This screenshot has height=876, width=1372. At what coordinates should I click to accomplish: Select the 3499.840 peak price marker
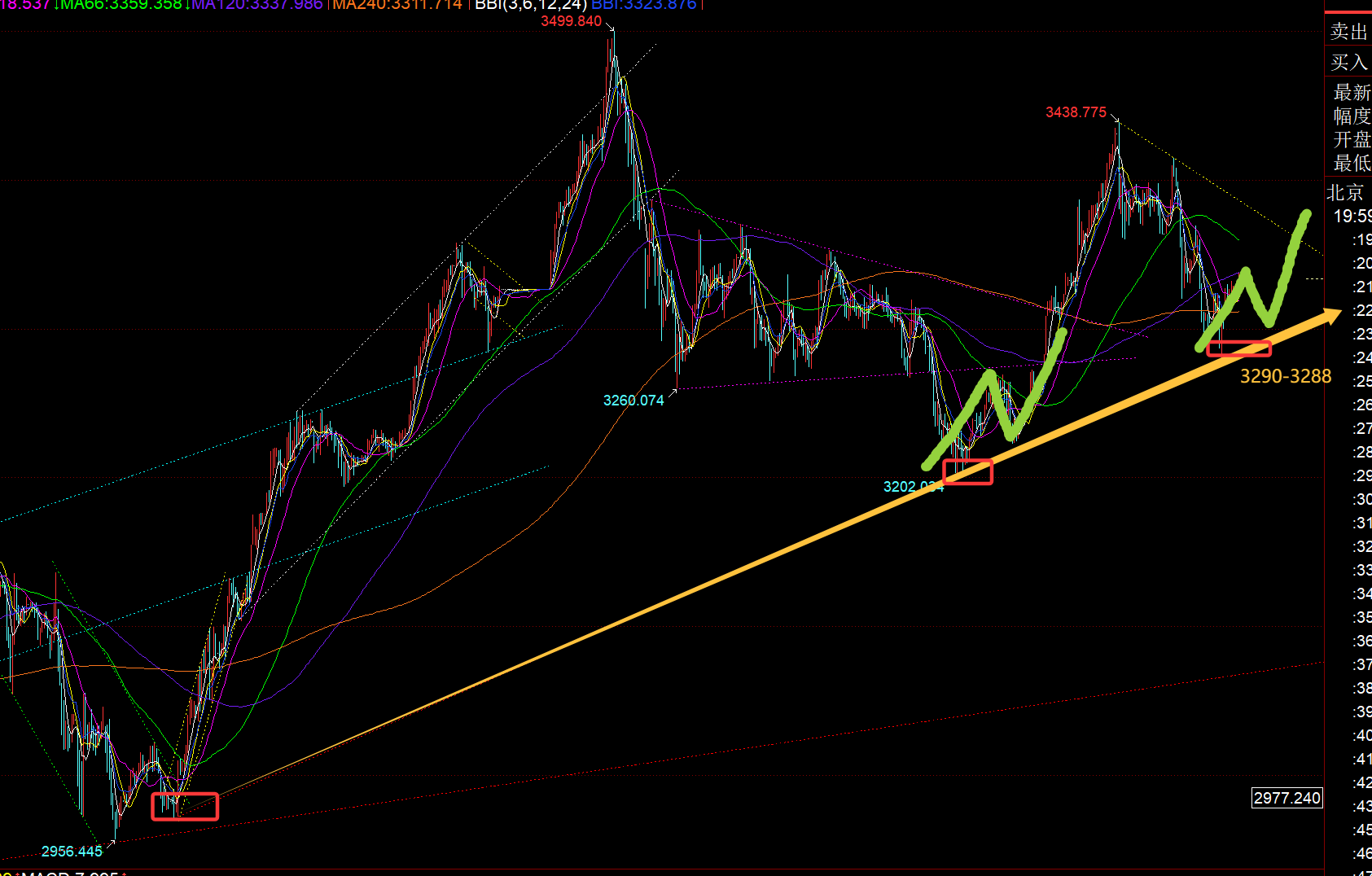pyautogui.click(x=571, y=21)
